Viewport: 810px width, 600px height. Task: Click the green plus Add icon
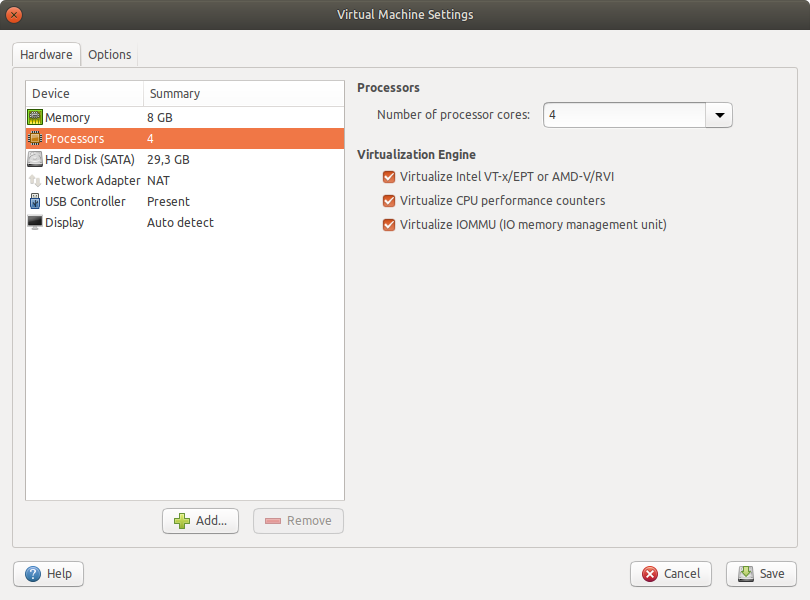click(182, 521)
